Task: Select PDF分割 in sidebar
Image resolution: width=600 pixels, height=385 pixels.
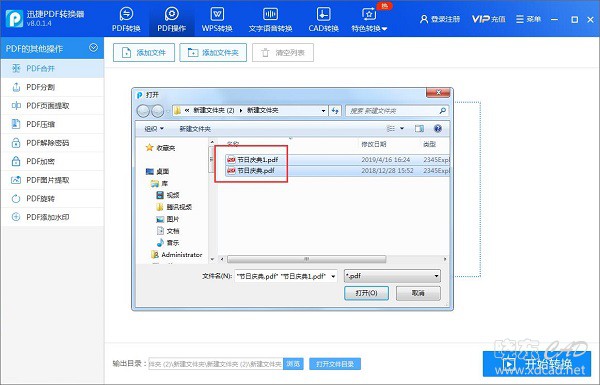Action: 52,87
